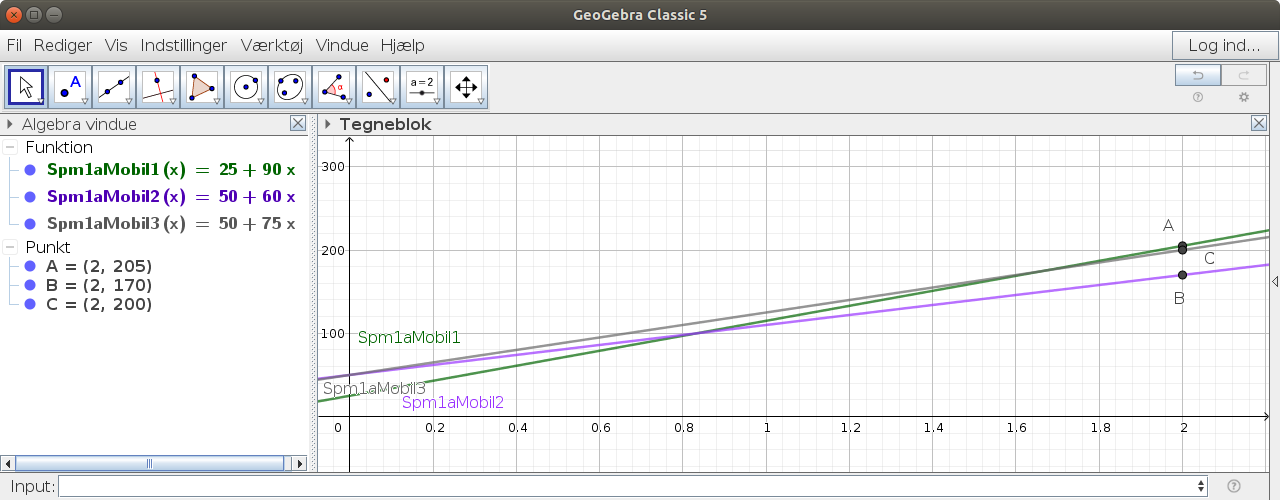Screen dimensions: 1280x500
Task: Expand the Tegneblok style bar triangle
Action: pos(327,124)
